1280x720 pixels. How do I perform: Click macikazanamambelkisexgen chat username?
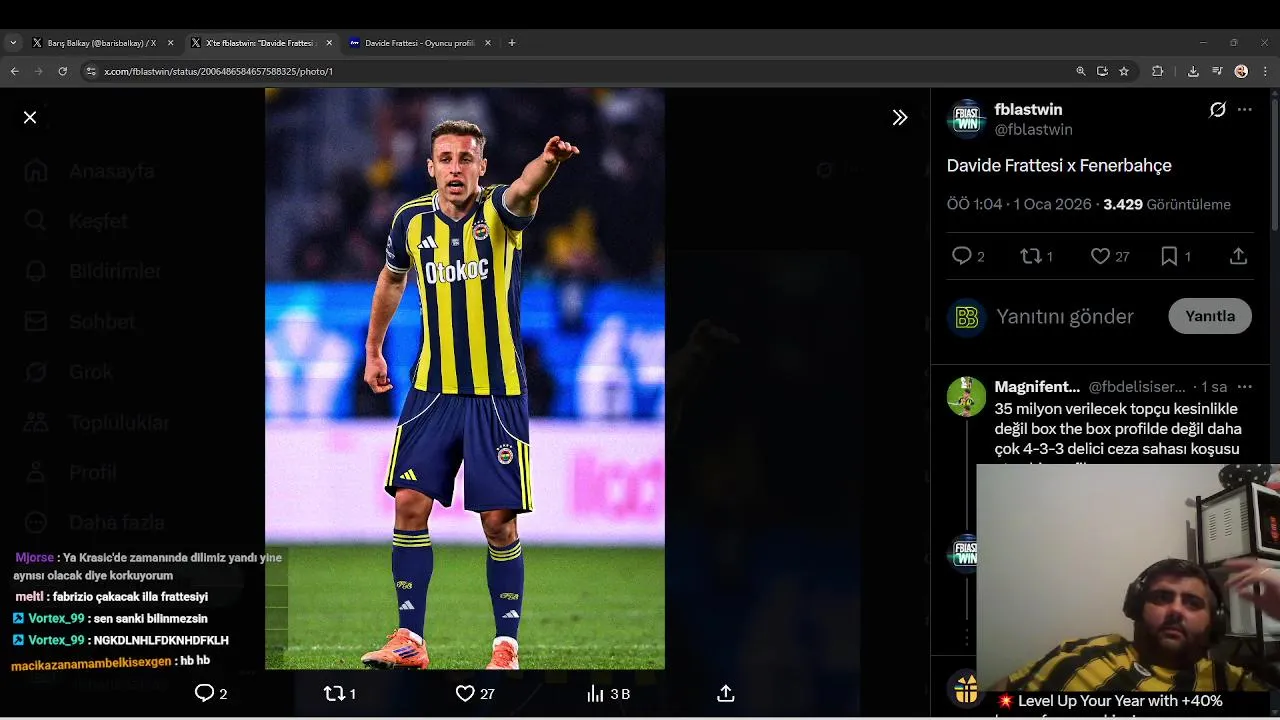(x=91, y=662)
